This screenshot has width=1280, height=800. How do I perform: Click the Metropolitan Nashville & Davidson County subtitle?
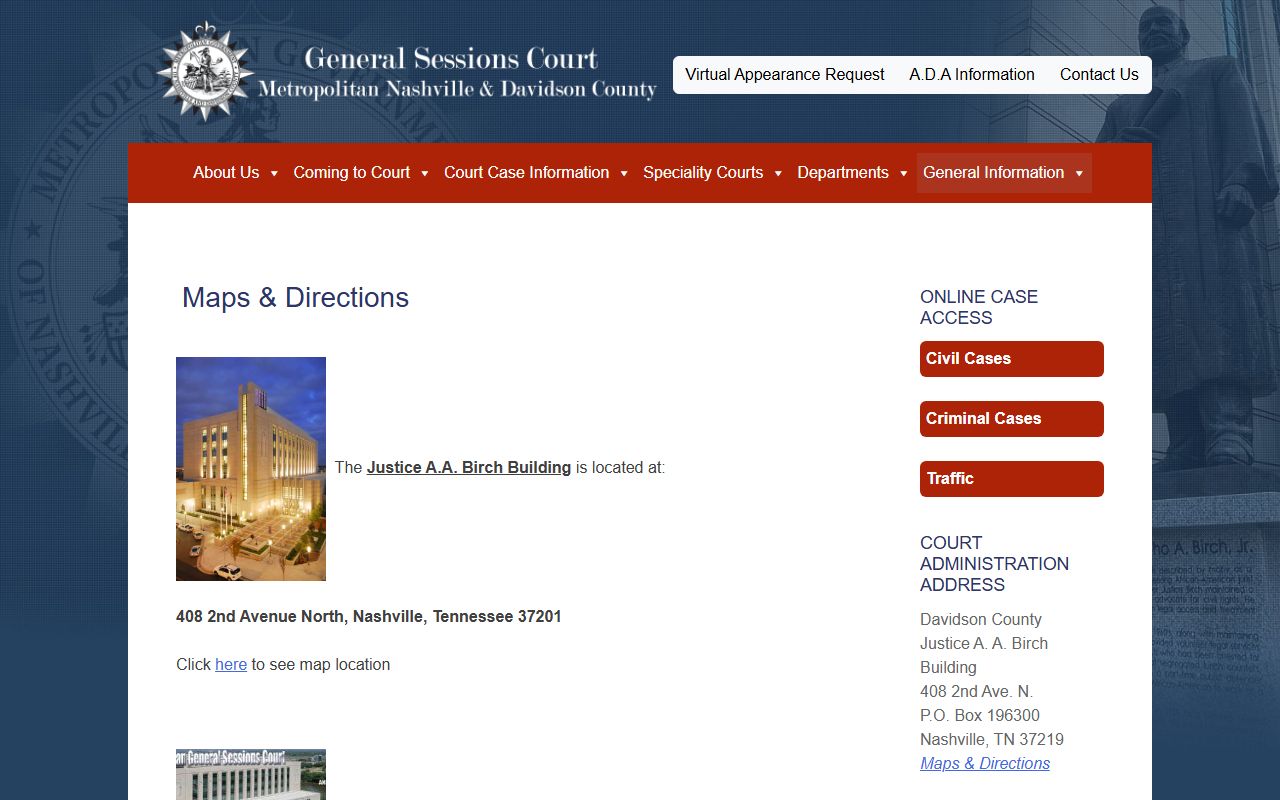(x=457, y=90)
